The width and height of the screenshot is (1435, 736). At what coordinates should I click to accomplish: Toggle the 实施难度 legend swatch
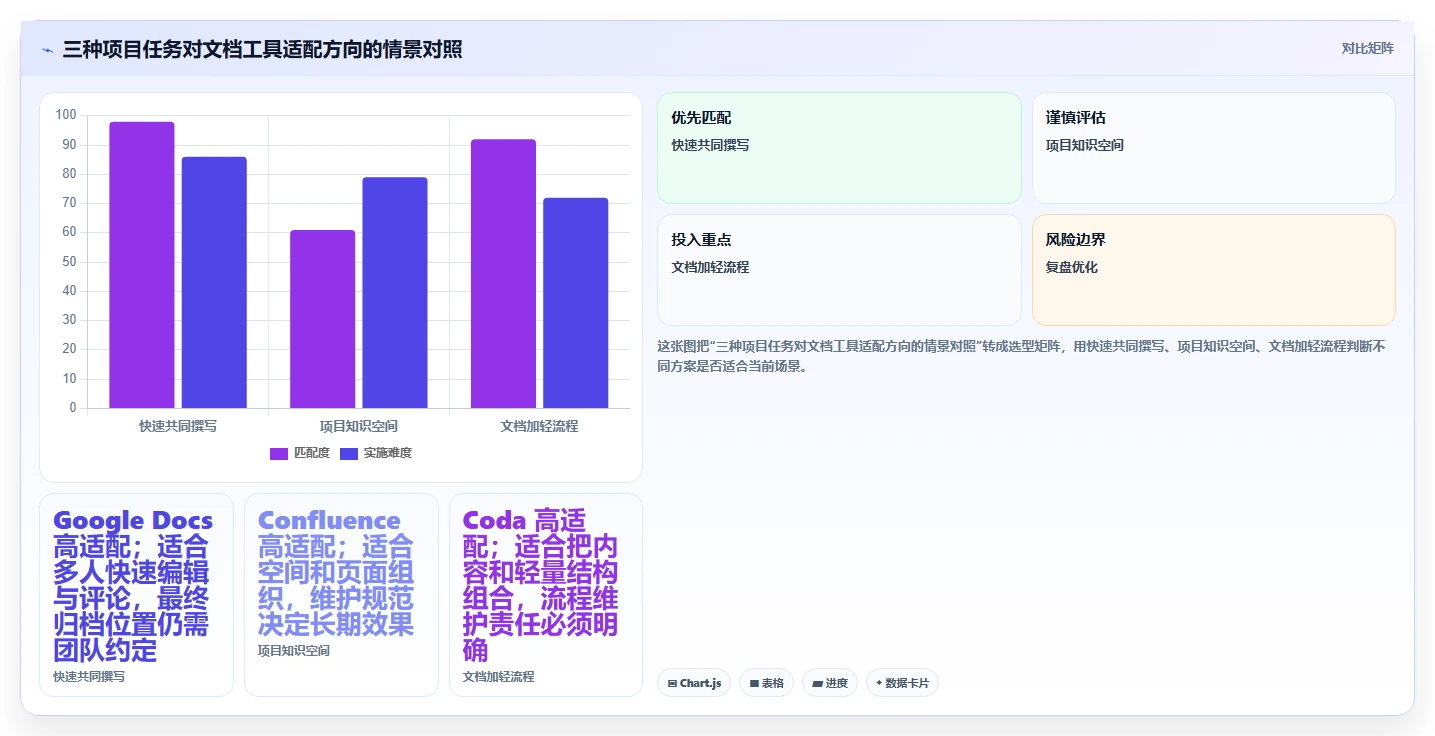click(x=349, y=454)
